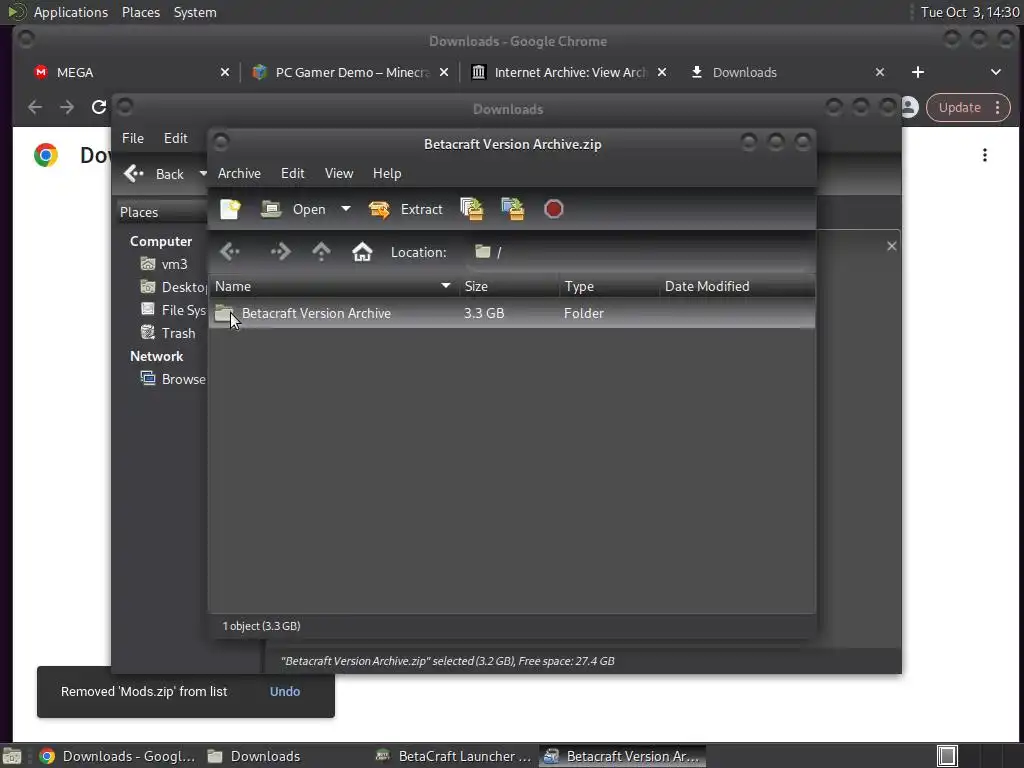The width and height of the screenshot is (1024, 768).
Task: Sort by Name column header
Action: coord(333,287)
